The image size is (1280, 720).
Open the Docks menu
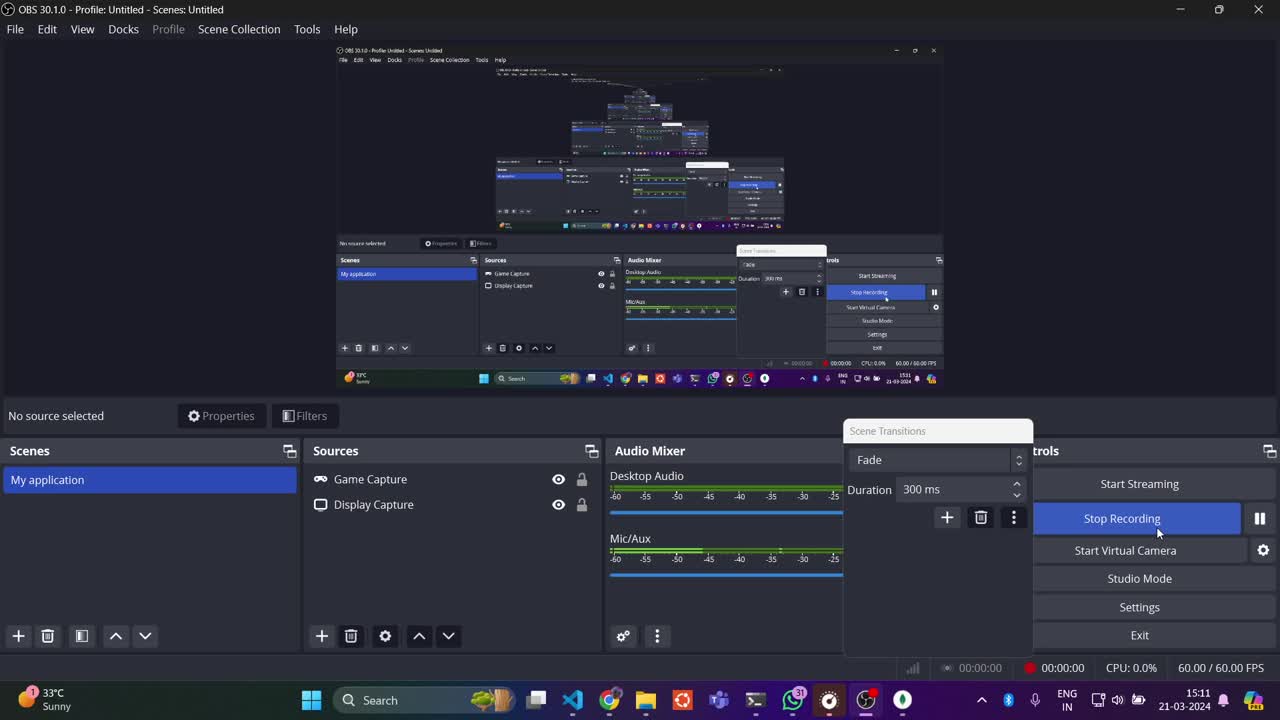tap(123, 29)
